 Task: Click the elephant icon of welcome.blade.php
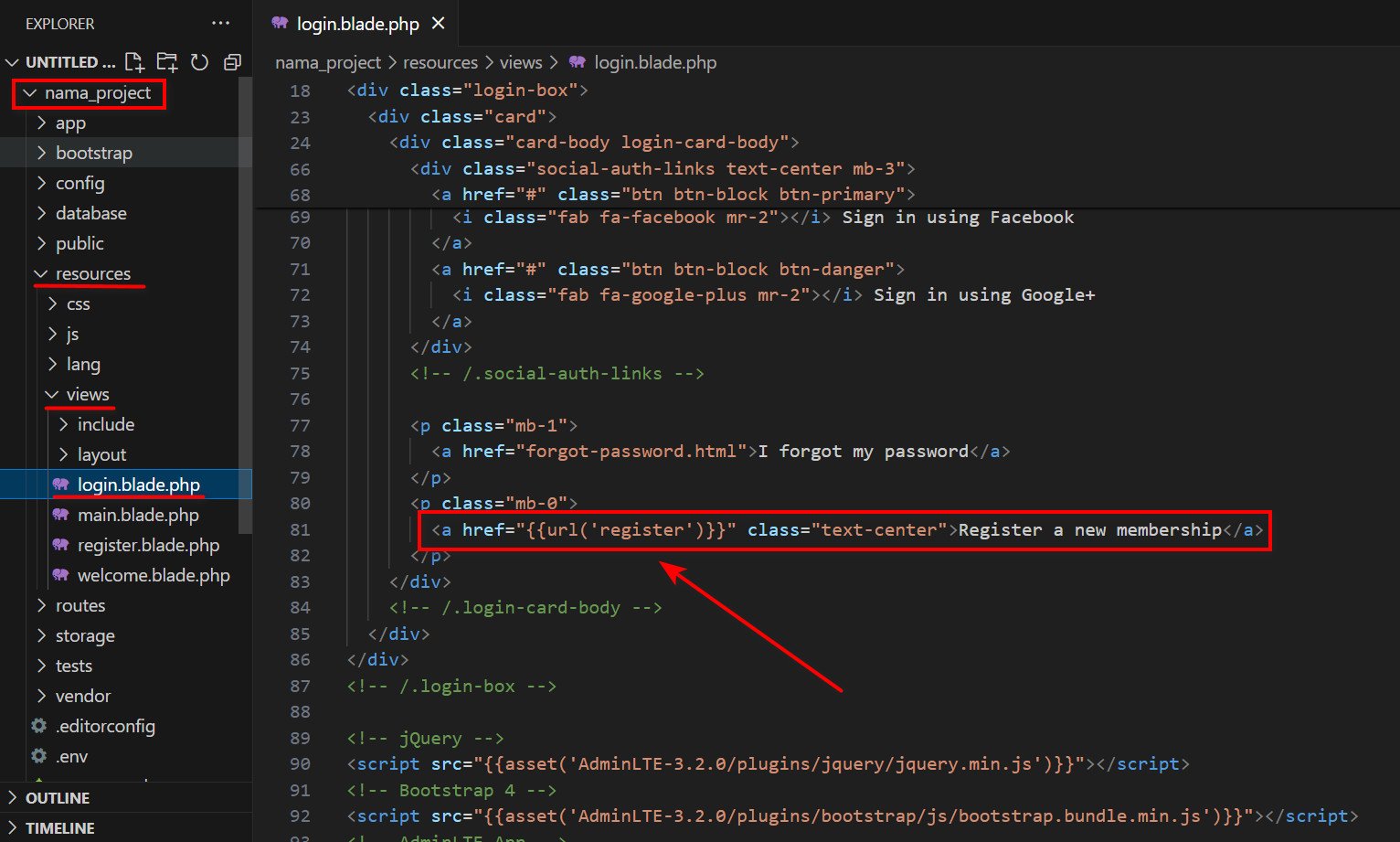coord(60,575)
